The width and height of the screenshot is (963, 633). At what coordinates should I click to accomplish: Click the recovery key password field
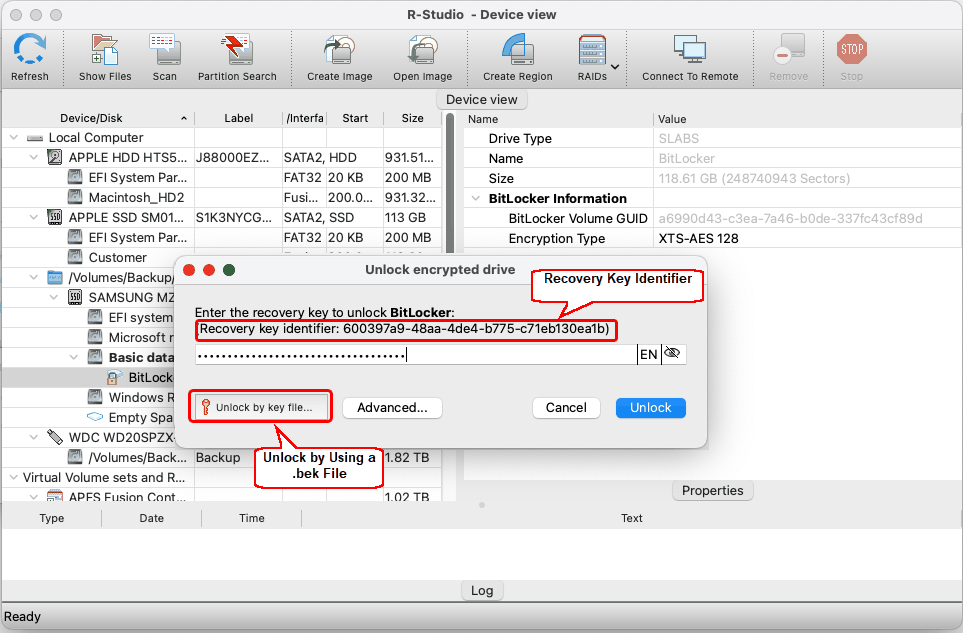click(x=416, y=354)
